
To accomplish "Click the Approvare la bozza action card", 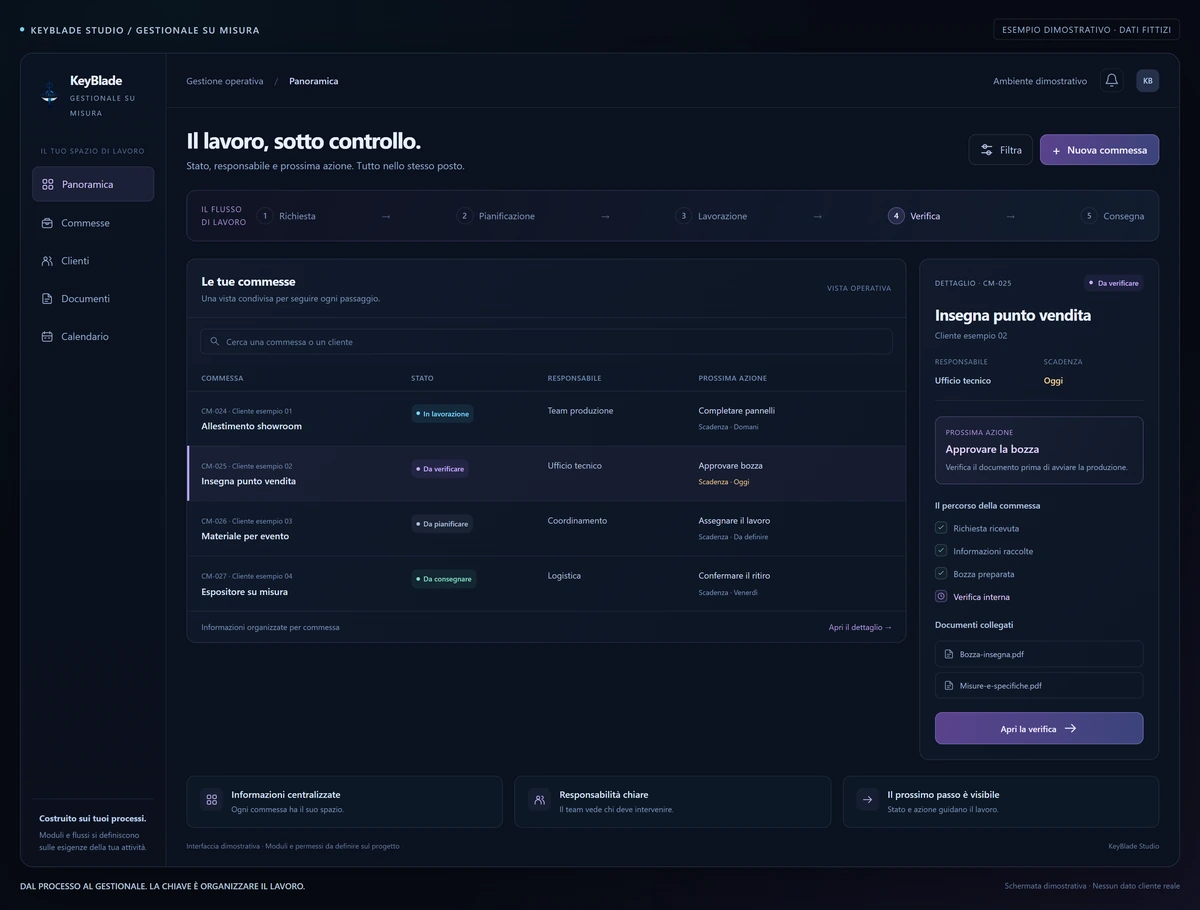I will click(1039, 450).
